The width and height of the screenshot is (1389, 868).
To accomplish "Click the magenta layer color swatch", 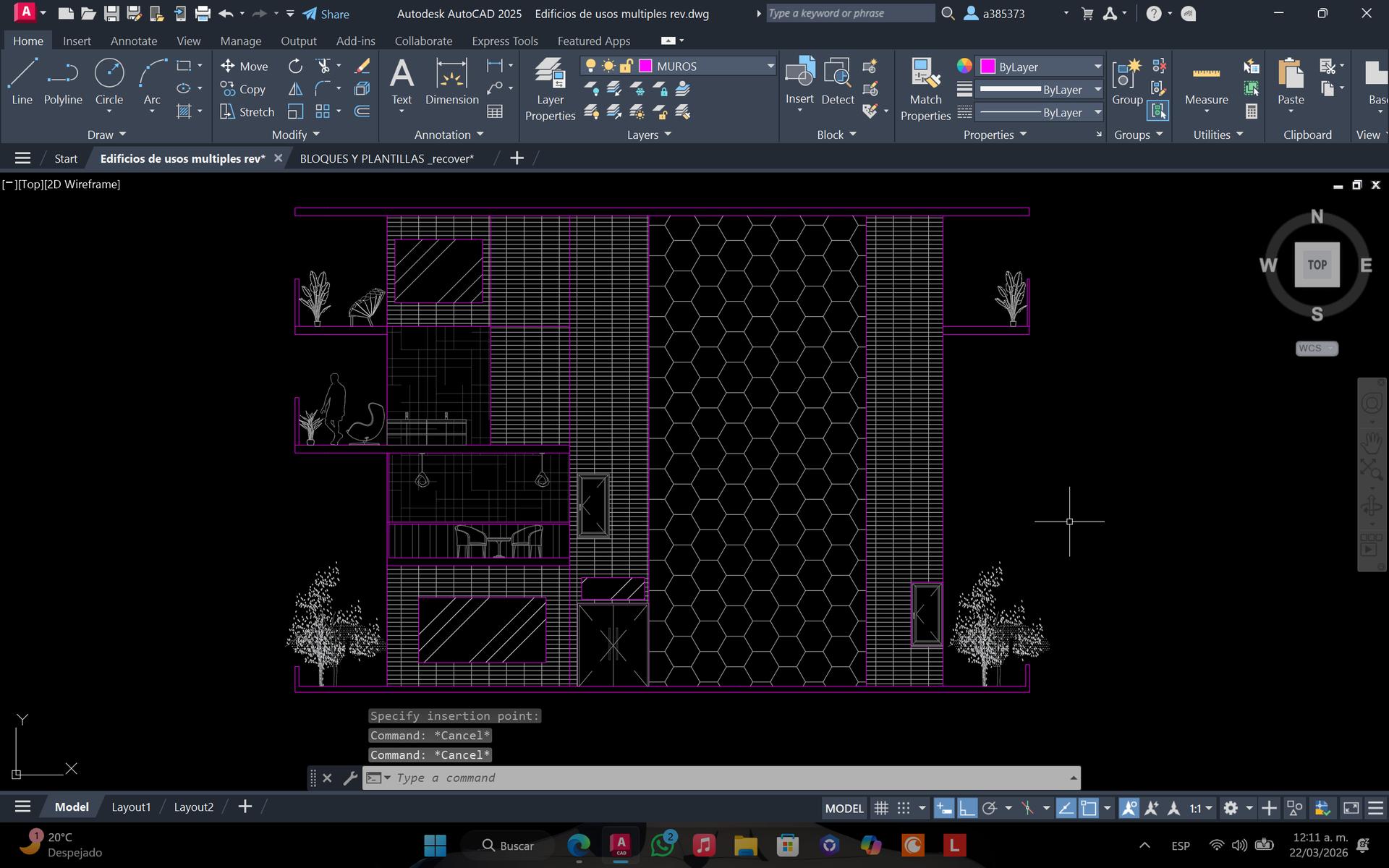I will tap(645, 66).
